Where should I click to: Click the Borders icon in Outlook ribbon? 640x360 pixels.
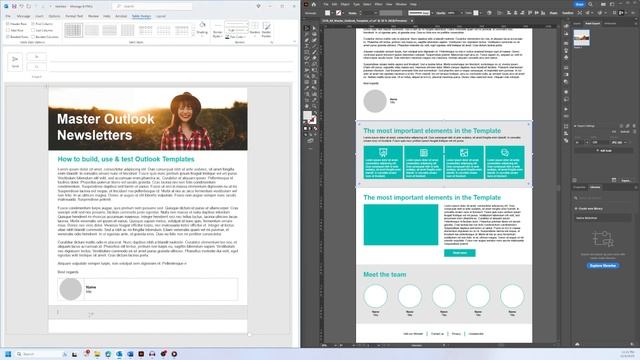click(x=255, y=26)
